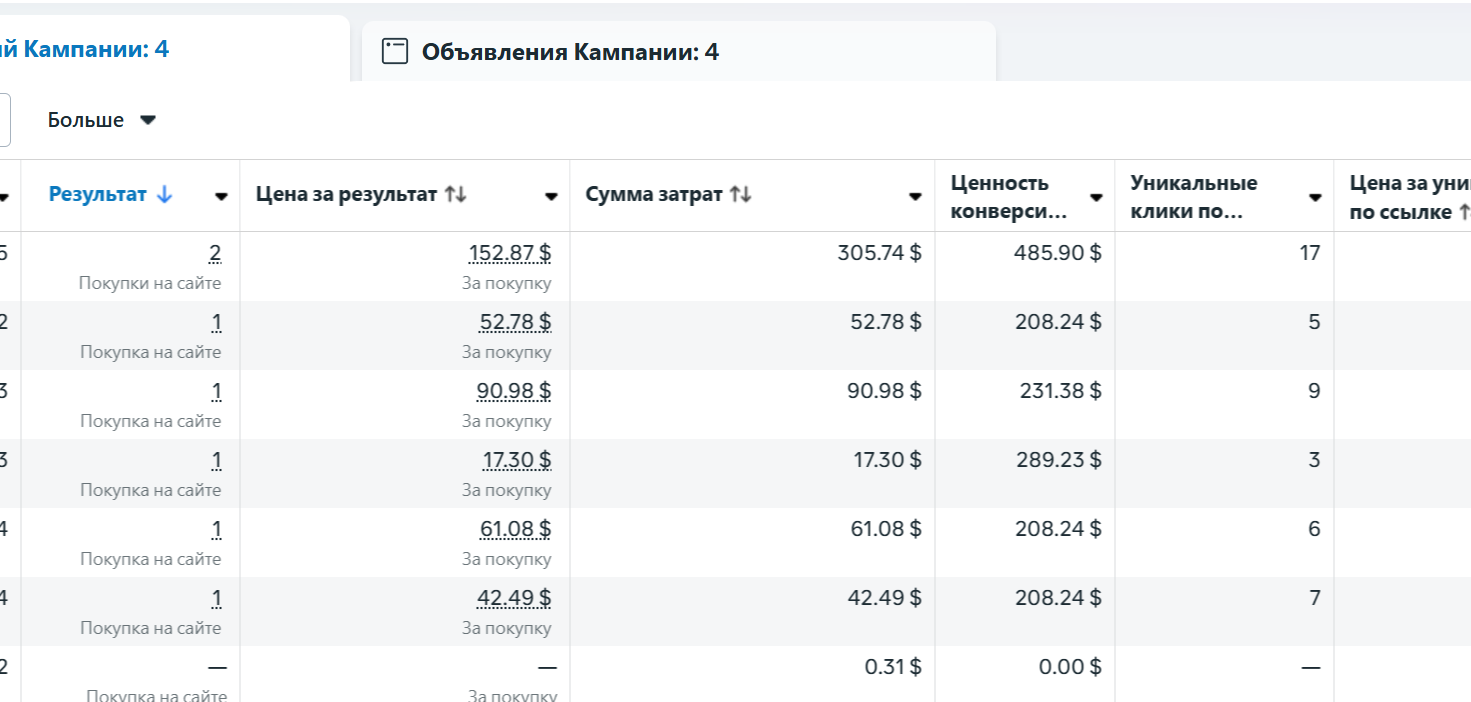Open the Больше dropdown
The height and width of the screenshot is (702, 1471).
pyautogui.click(x=102, y=120)
